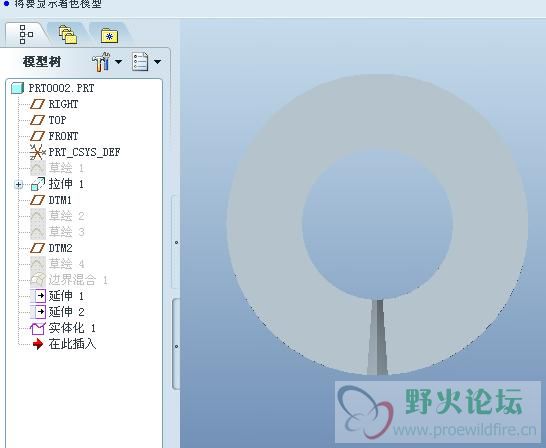Open the model tree settings tools dropdown
Screen dimensions: 546x448
(107, 62)
